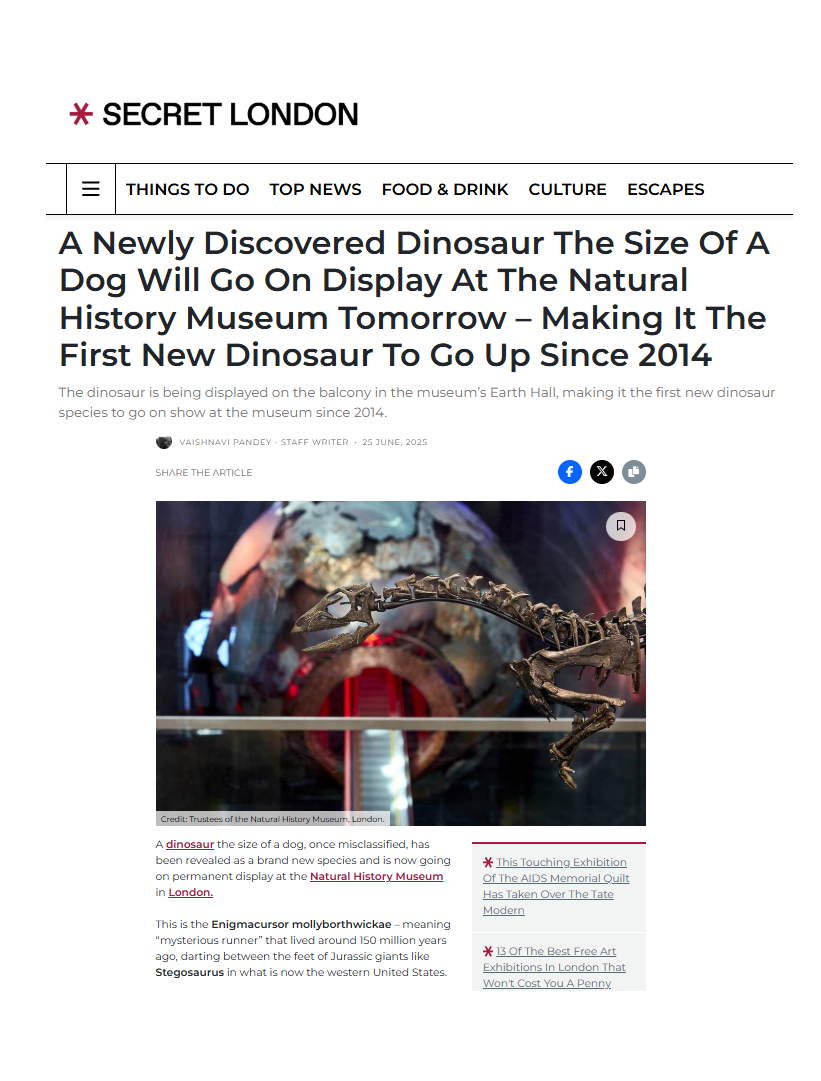The image size is (821, 1081).
Task: Share the article on Facebook
Action: point(569,472)
